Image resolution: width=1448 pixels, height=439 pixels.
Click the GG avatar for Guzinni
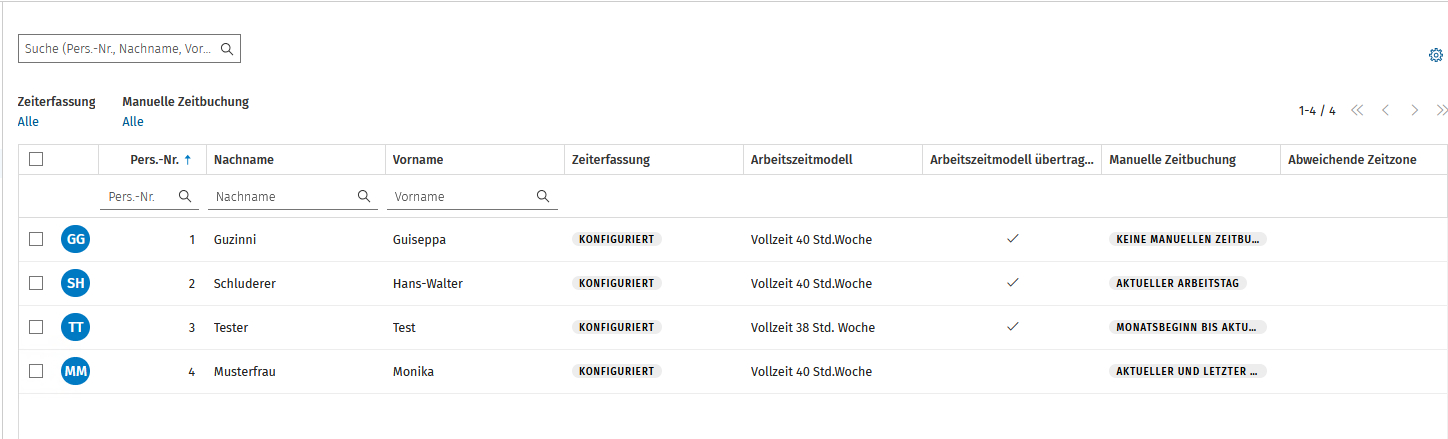(x=76, y=239)
